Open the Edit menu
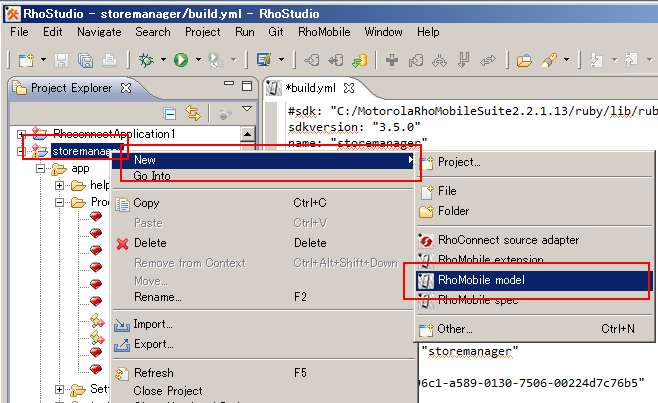Image resolution: width=658 pixels, height=403 pixels. [x=52, y=32]
